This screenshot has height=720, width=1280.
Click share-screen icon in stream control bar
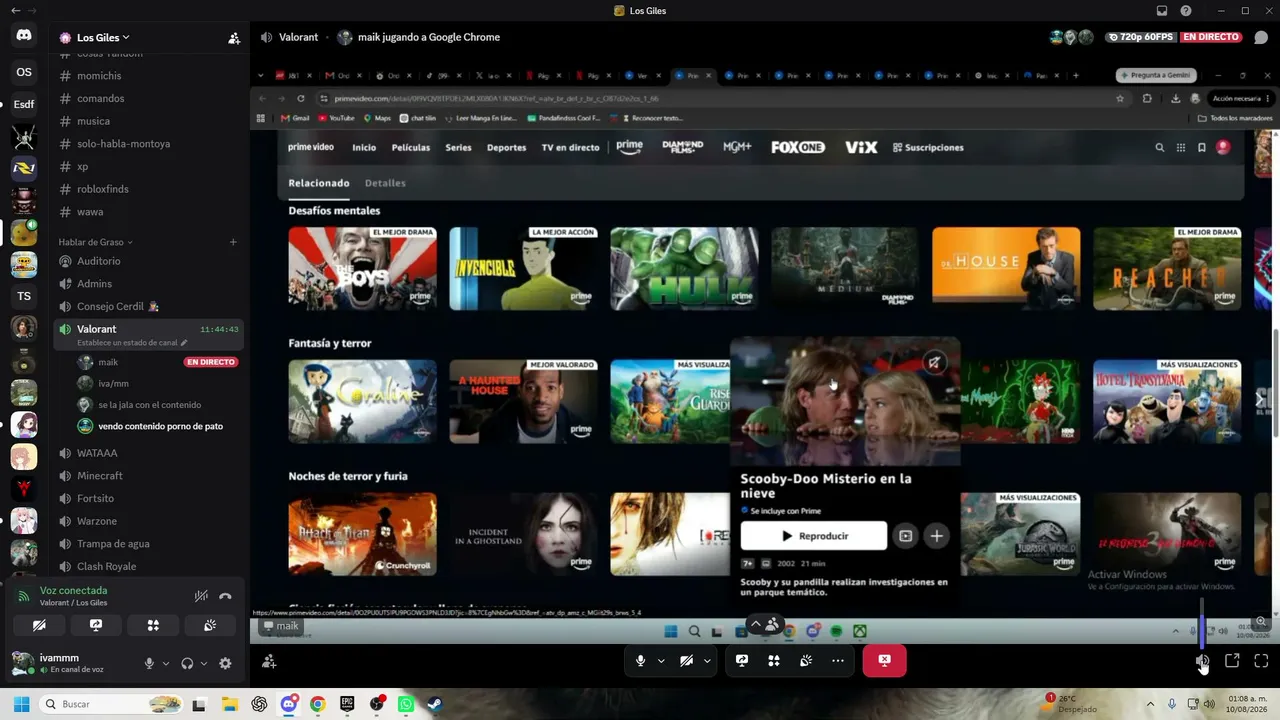coord(742,660)
